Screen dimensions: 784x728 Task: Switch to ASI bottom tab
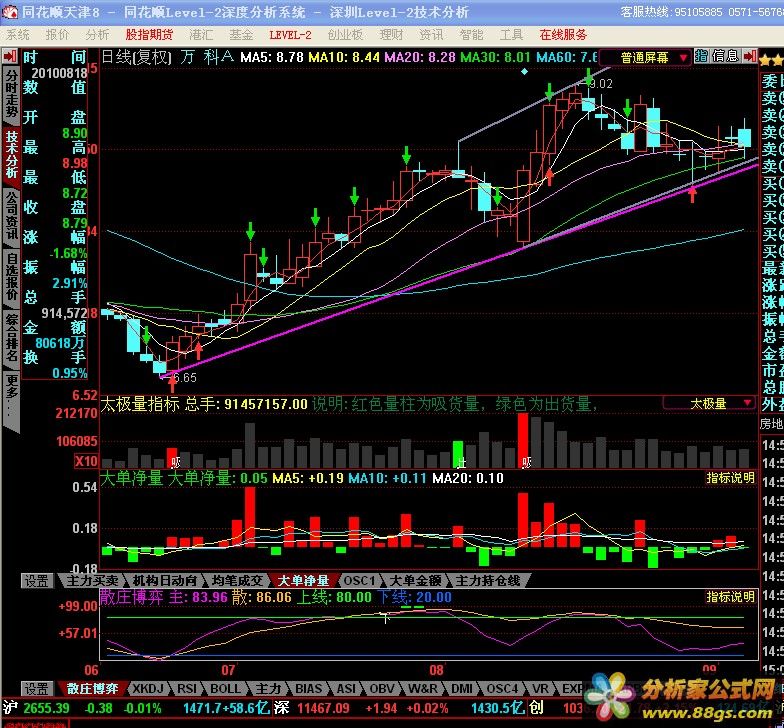(x=346, y=688)
